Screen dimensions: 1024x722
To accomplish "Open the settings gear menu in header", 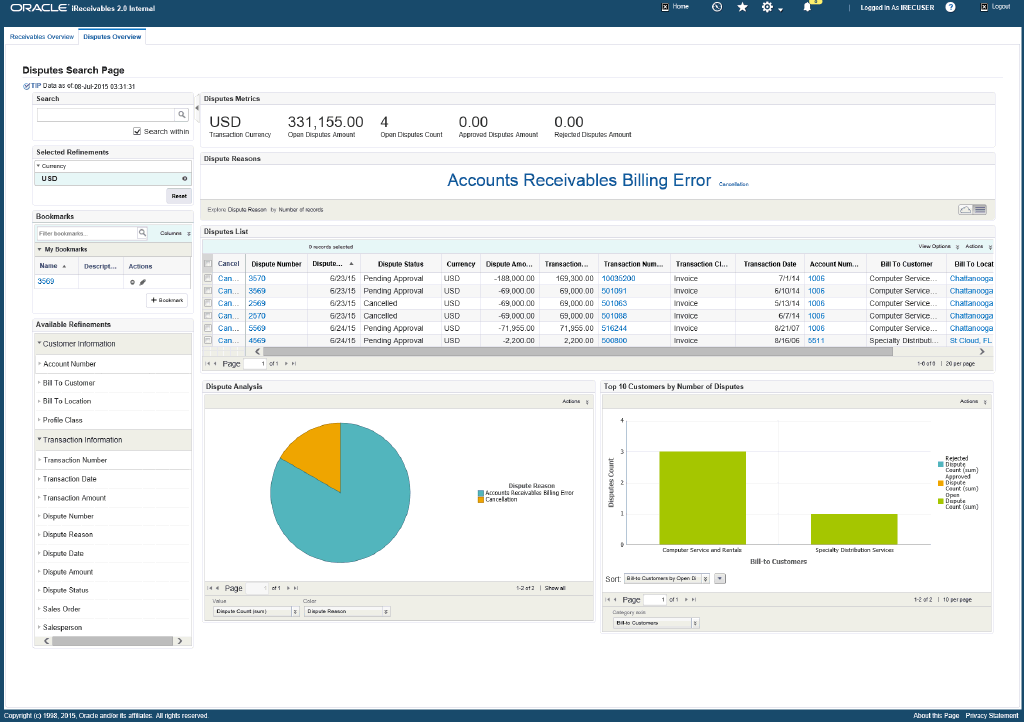I will click(768, 7).
